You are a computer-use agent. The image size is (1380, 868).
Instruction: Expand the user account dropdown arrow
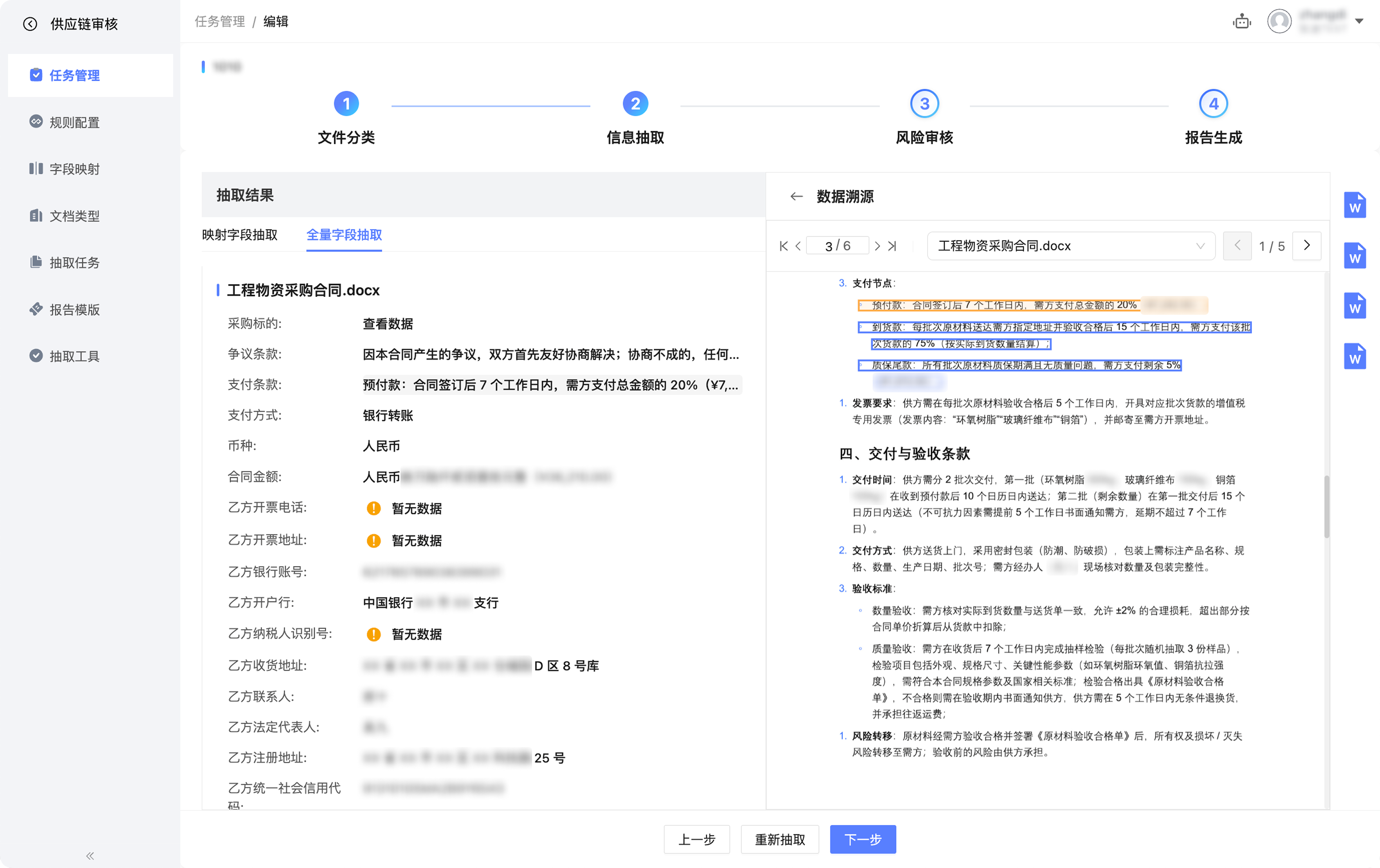tap(1359, 21)
